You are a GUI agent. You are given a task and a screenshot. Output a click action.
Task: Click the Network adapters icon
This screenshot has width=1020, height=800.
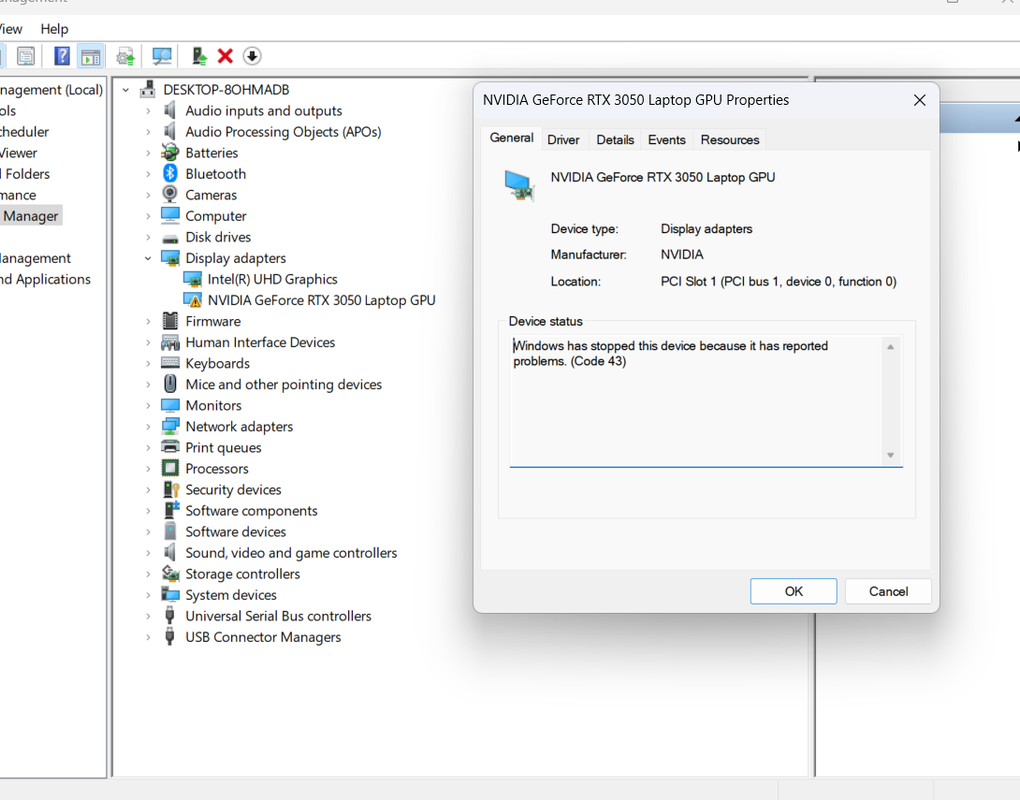pyautogui.click(x=170, y=427)
